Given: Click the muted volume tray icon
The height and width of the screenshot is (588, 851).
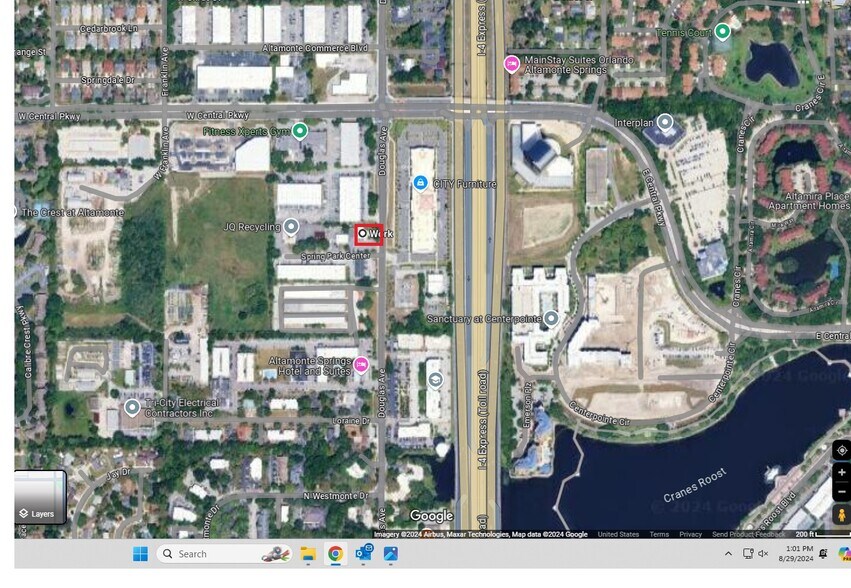Looking at the screenshot, I should pos(763,554).
